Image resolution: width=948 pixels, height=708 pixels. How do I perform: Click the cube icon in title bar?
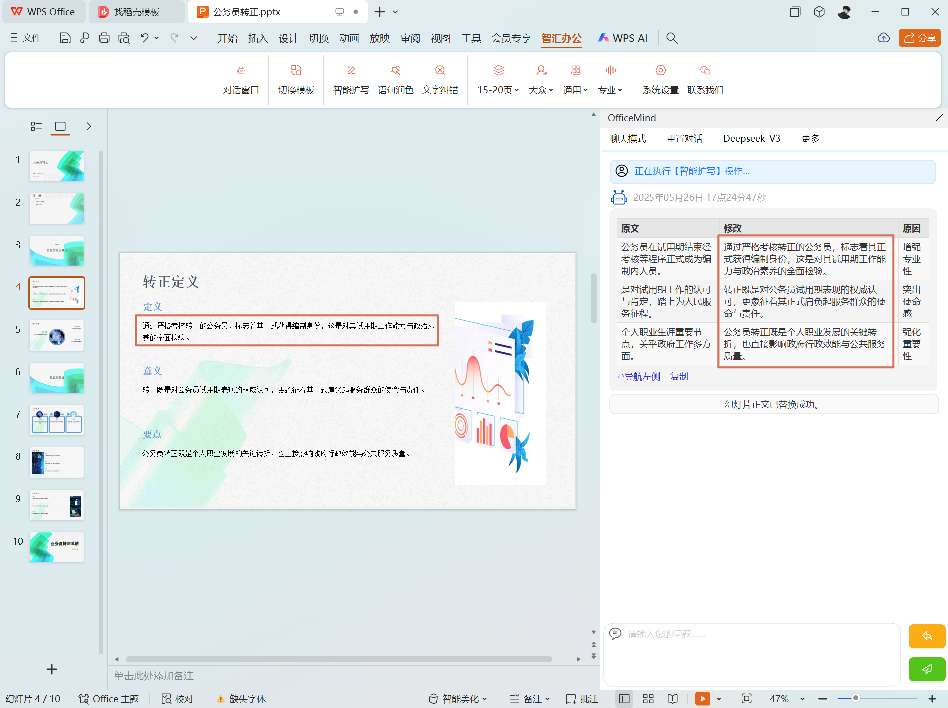pos(819,11)
